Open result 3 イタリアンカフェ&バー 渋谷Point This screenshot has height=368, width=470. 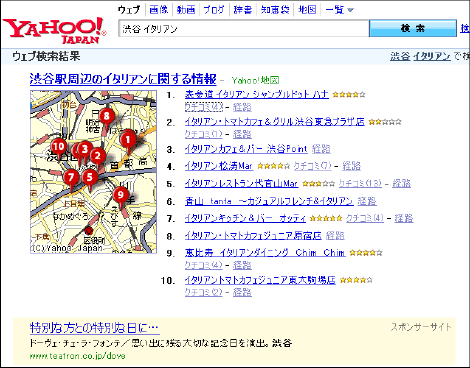tap(246, 149)
